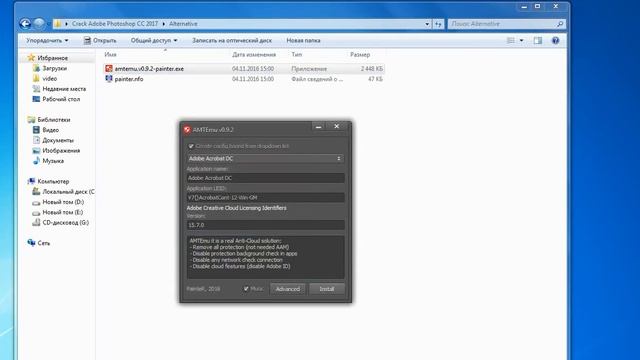The width and height of the screenshot is (640, 360).
Task: Click the search magnifier icon
Action: tap(560, 24)
